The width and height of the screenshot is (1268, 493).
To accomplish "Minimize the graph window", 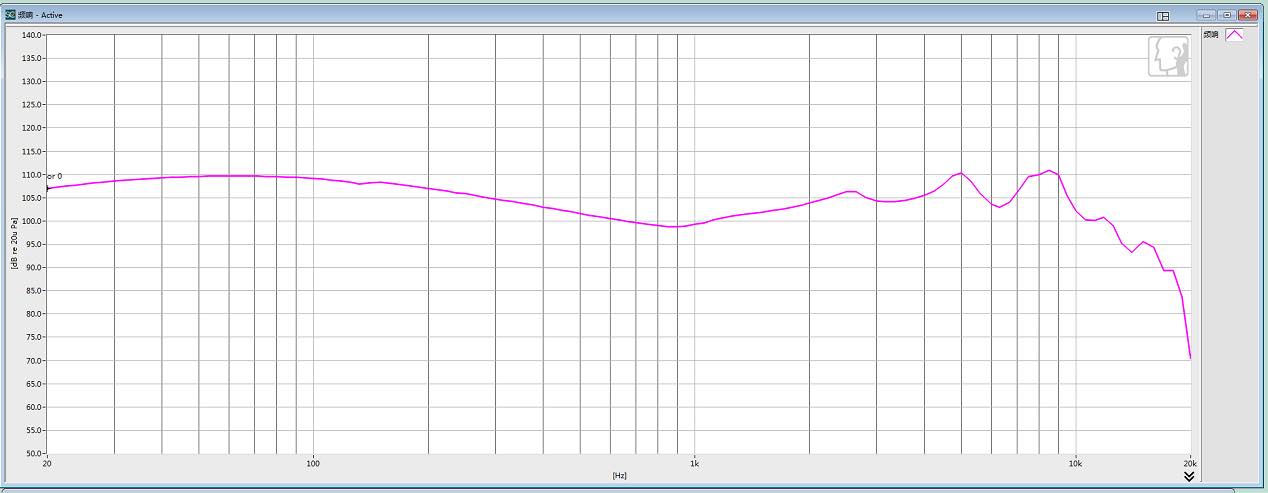I will (1206, 16).
